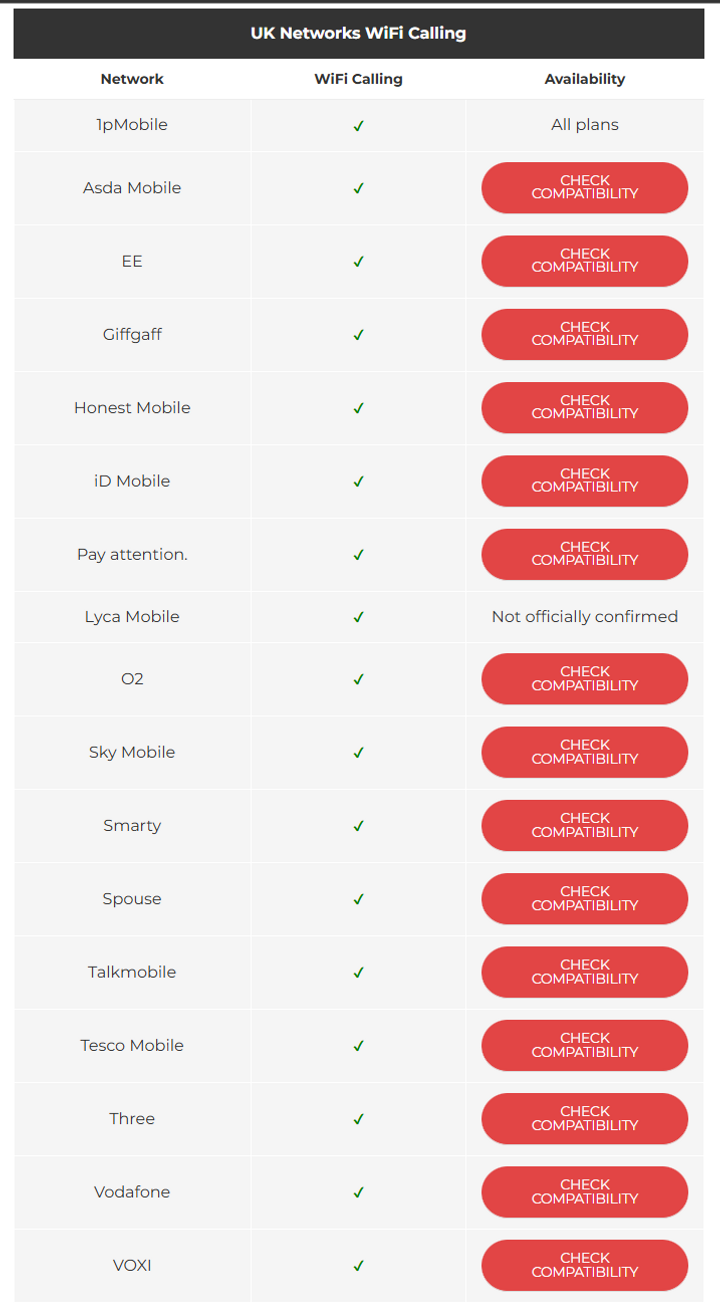This screenshot has width=720, height=1309.
Task: Check compatibility for iD Mobile
Action: click(x=585, y=481)
